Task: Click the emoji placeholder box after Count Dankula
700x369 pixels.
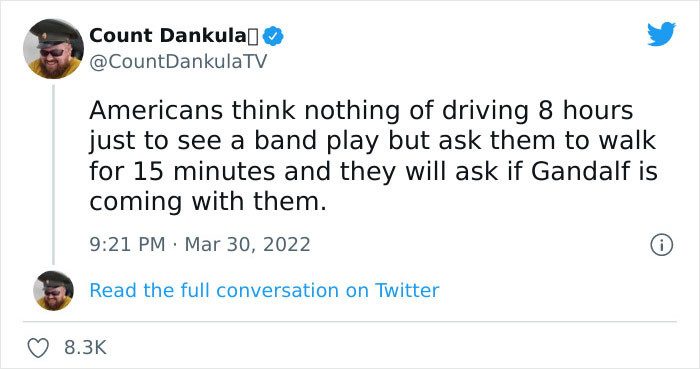Action: coord(253,37)
